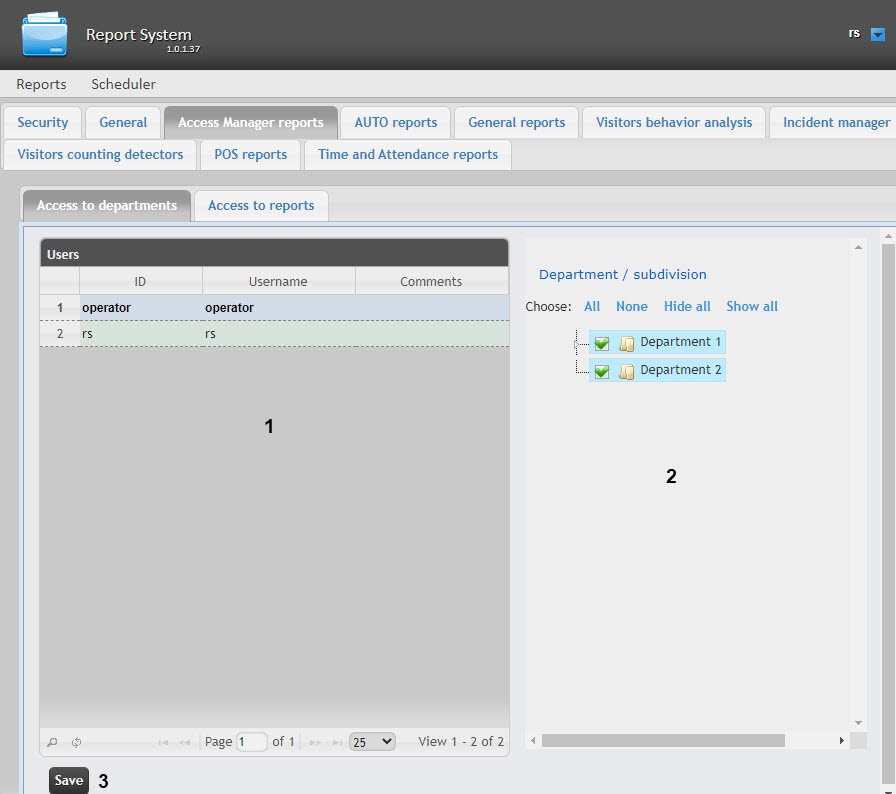Uncheck the Department 2 checkbox
Viewport: 896px width, 794px height.
pyautogui.click(x=602, y=371)
